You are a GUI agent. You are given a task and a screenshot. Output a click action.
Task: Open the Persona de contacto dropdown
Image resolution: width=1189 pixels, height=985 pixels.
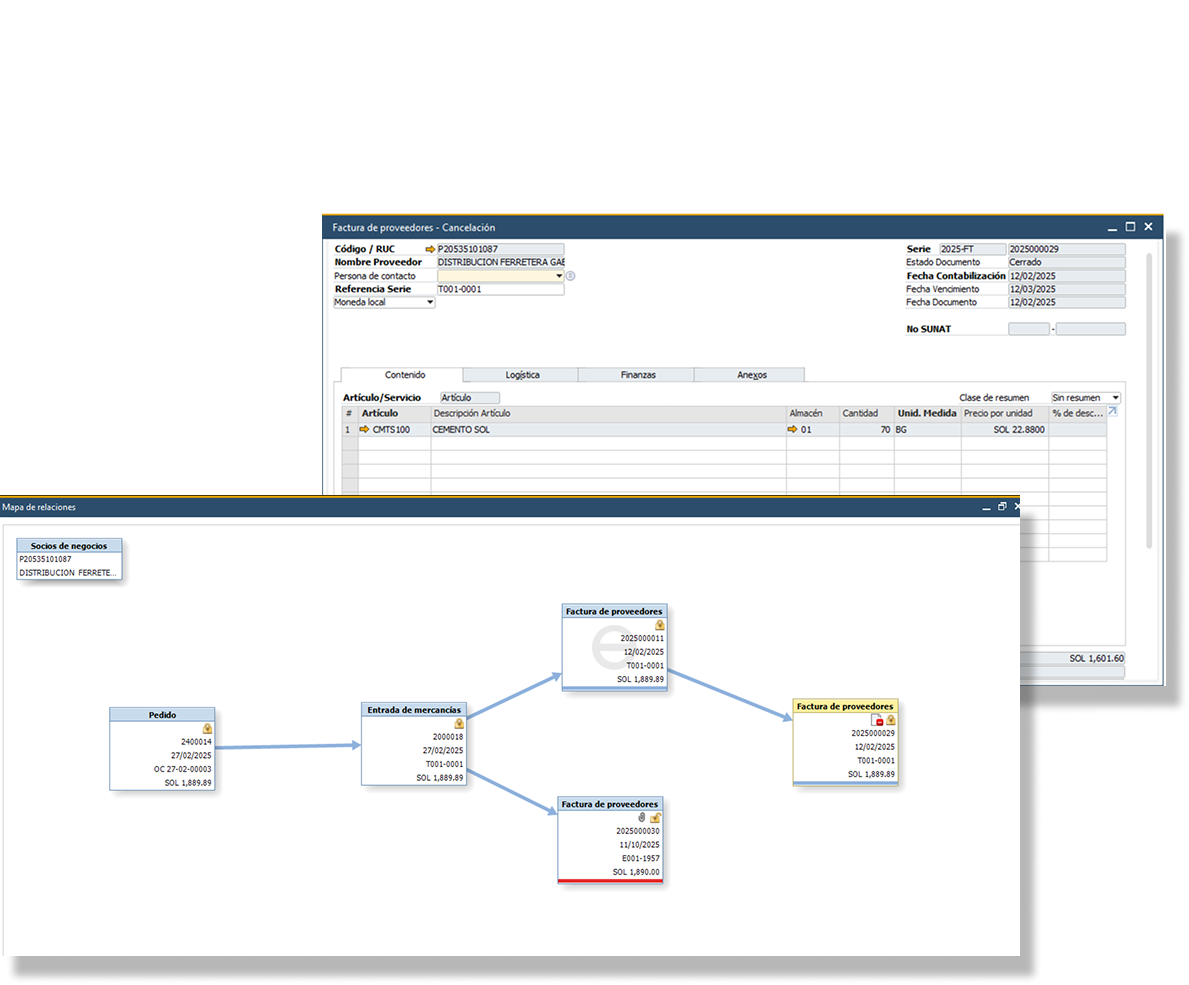559,276
